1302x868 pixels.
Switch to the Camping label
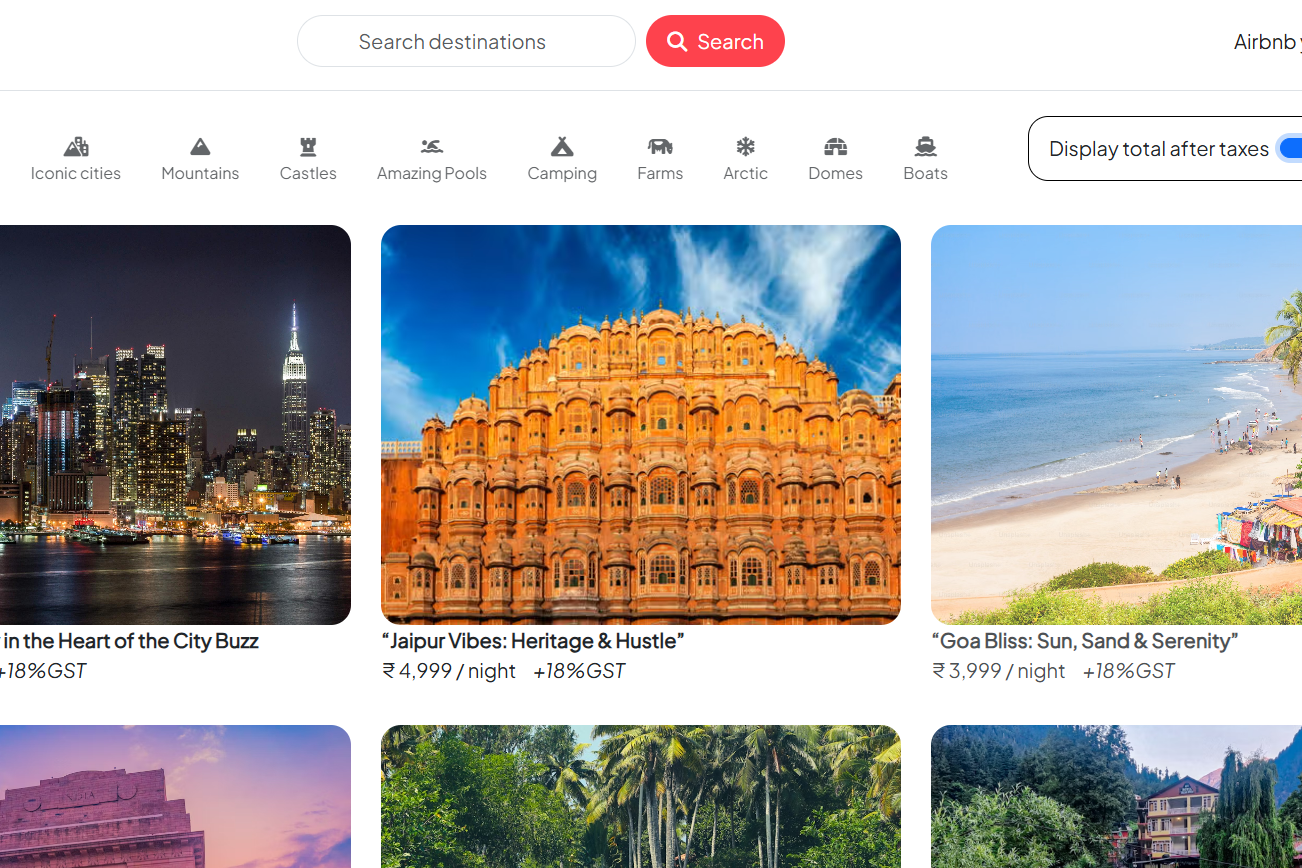tap(562, 174)
